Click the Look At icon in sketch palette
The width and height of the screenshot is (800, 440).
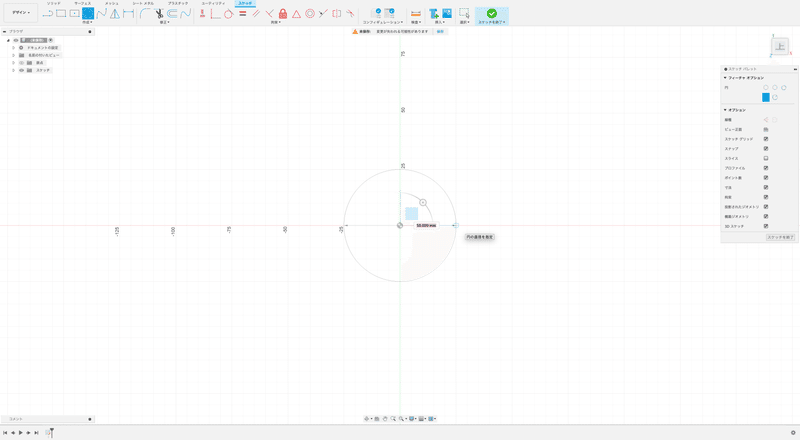(x=766, y=129)
